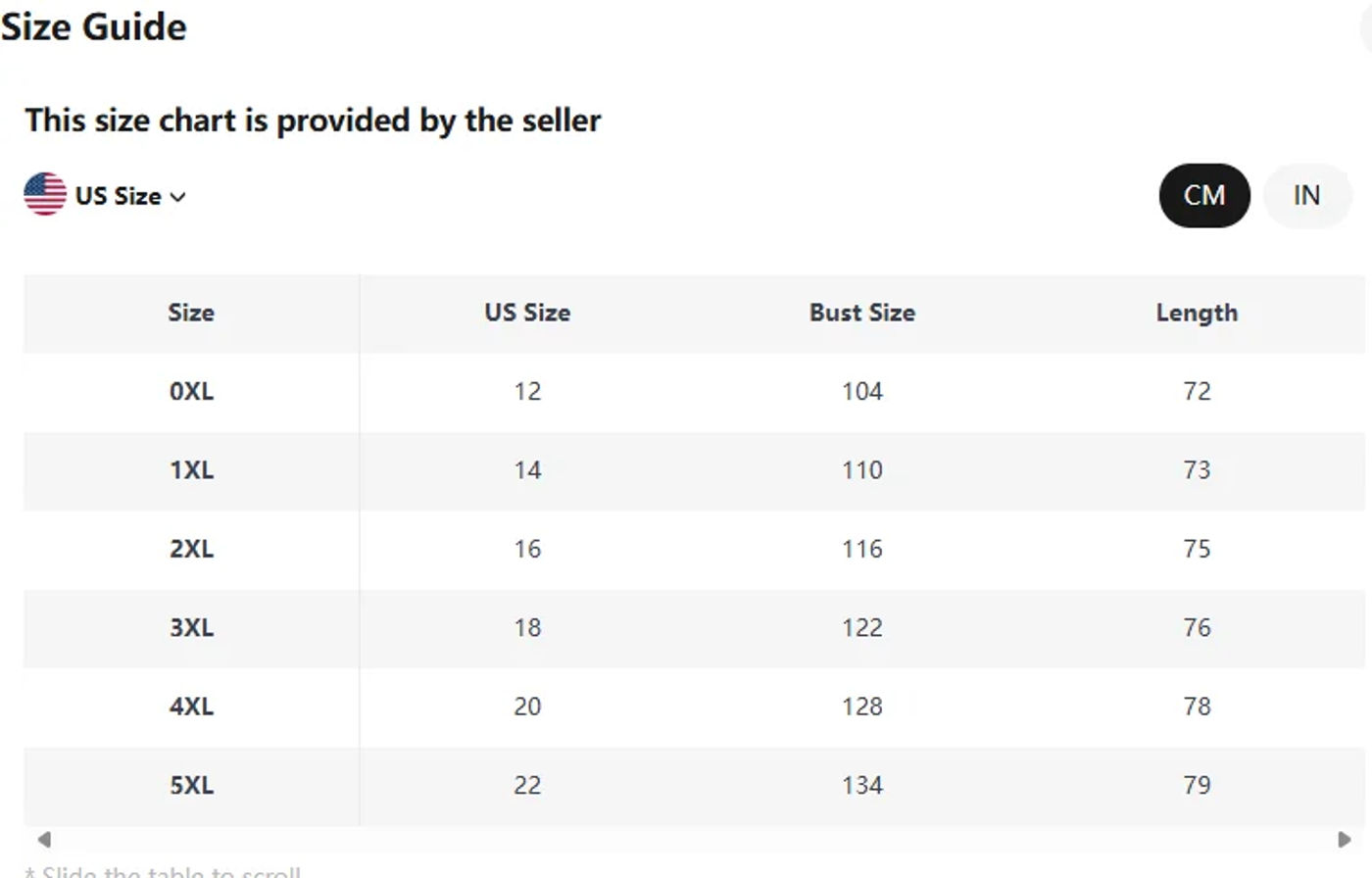Screen dimensions: 1372x878
Task: Click the chevron next to US Size
Action: [x=178, y=197]
